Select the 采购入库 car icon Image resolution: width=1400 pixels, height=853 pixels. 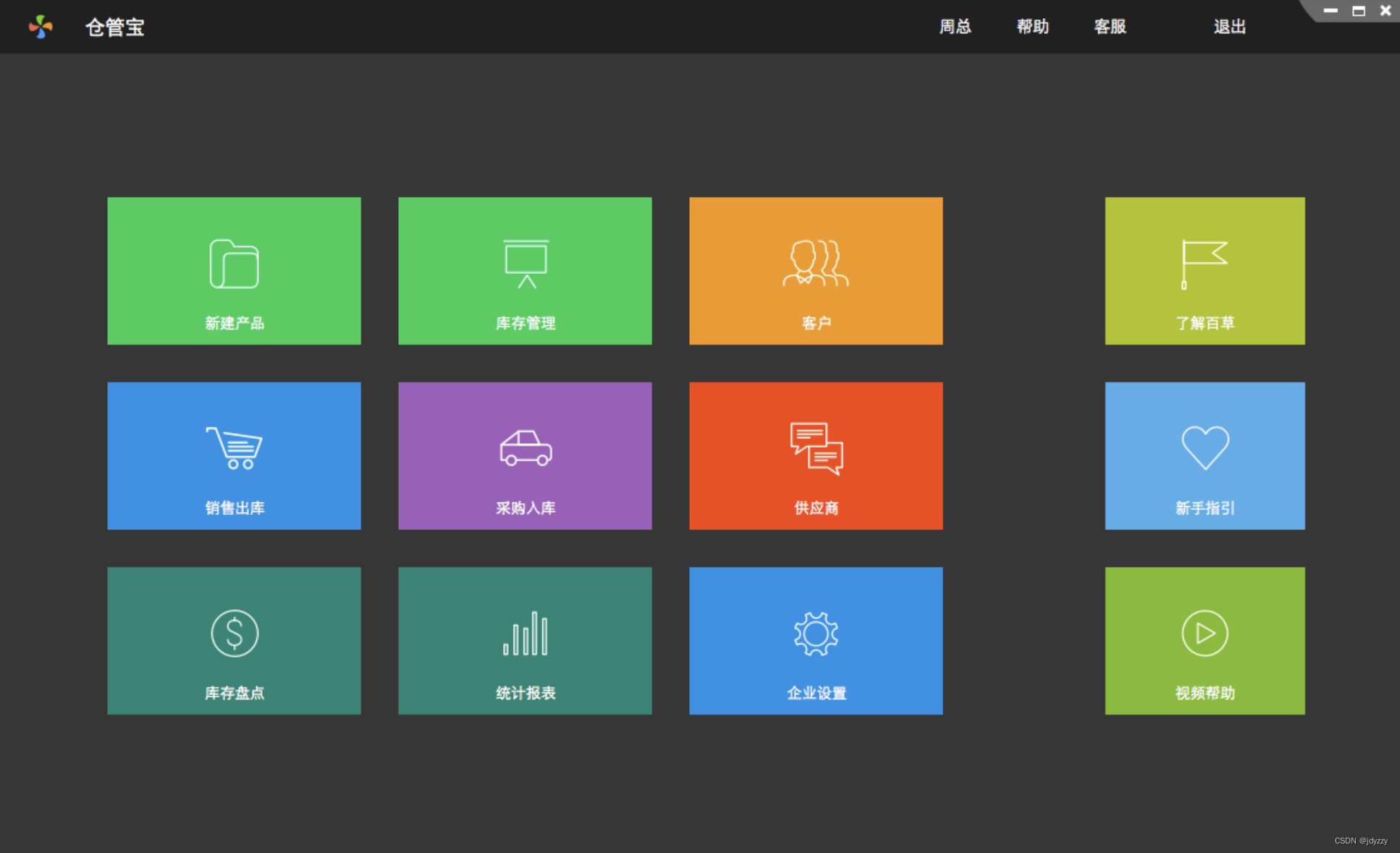(x=526, y=449)
